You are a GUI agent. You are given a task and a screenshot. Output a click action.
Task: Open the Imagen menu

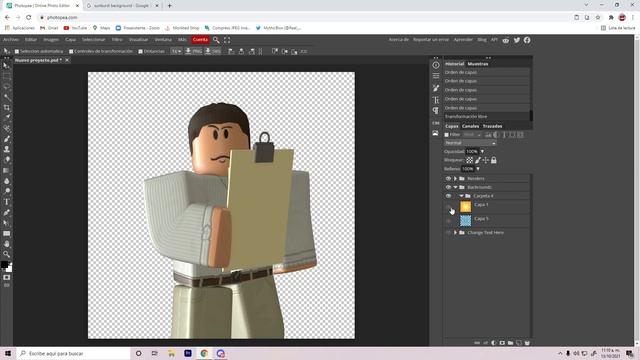coord(51,40)
